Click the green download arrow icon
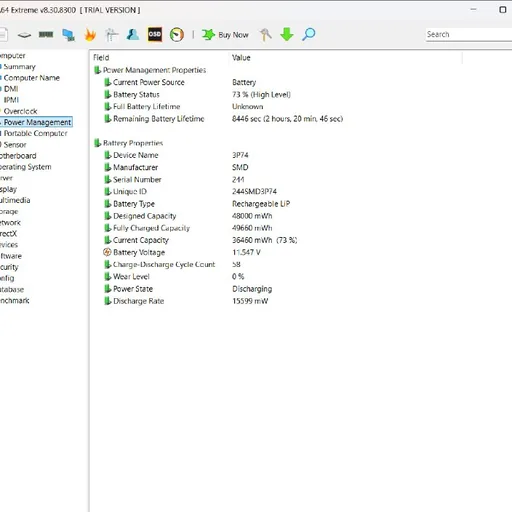Viewport: 512px width, 512px height. coord(287,35)
